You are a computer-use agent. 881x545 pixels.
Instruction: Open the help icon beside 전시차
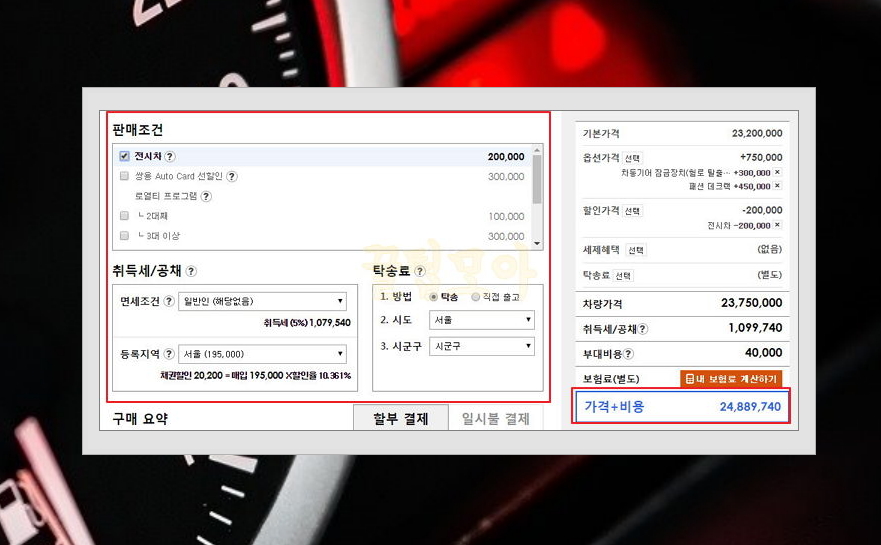[170, 157]
